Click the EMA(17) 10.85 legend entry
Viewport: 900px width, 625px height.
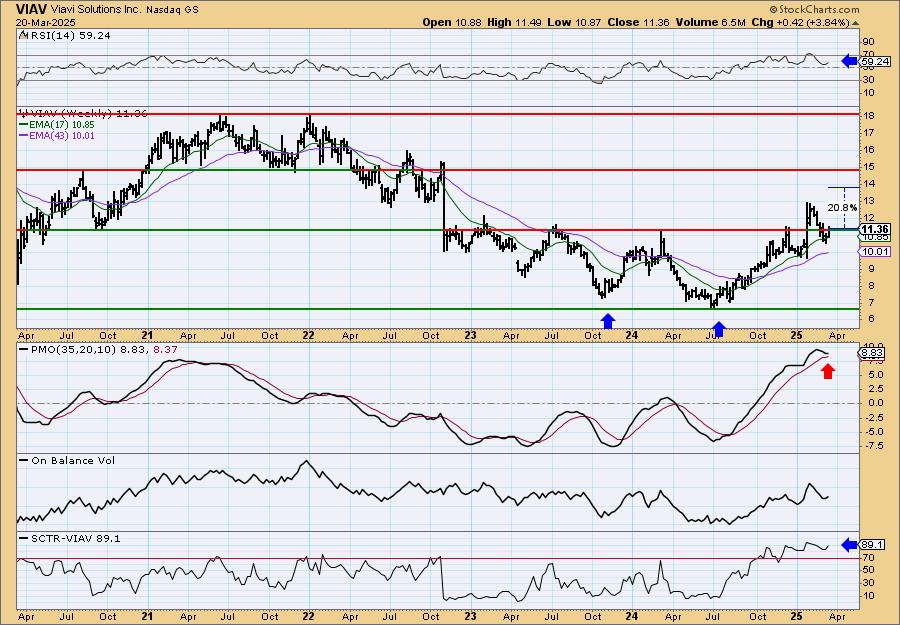tap(62, 125)
